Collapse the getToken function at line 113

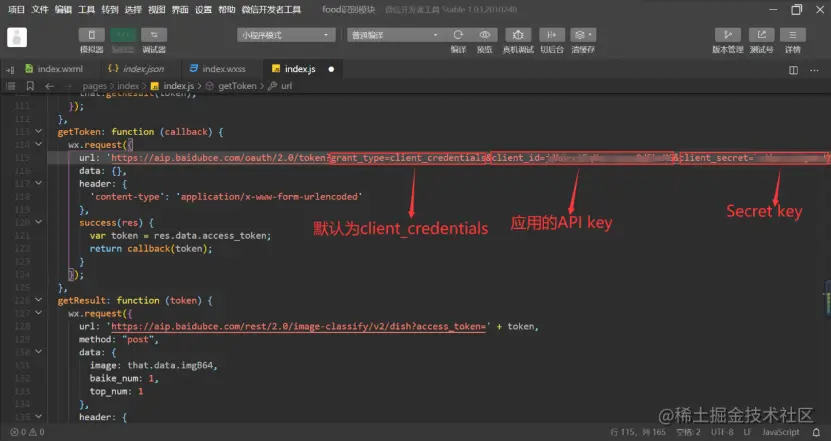tap(39, 131)
